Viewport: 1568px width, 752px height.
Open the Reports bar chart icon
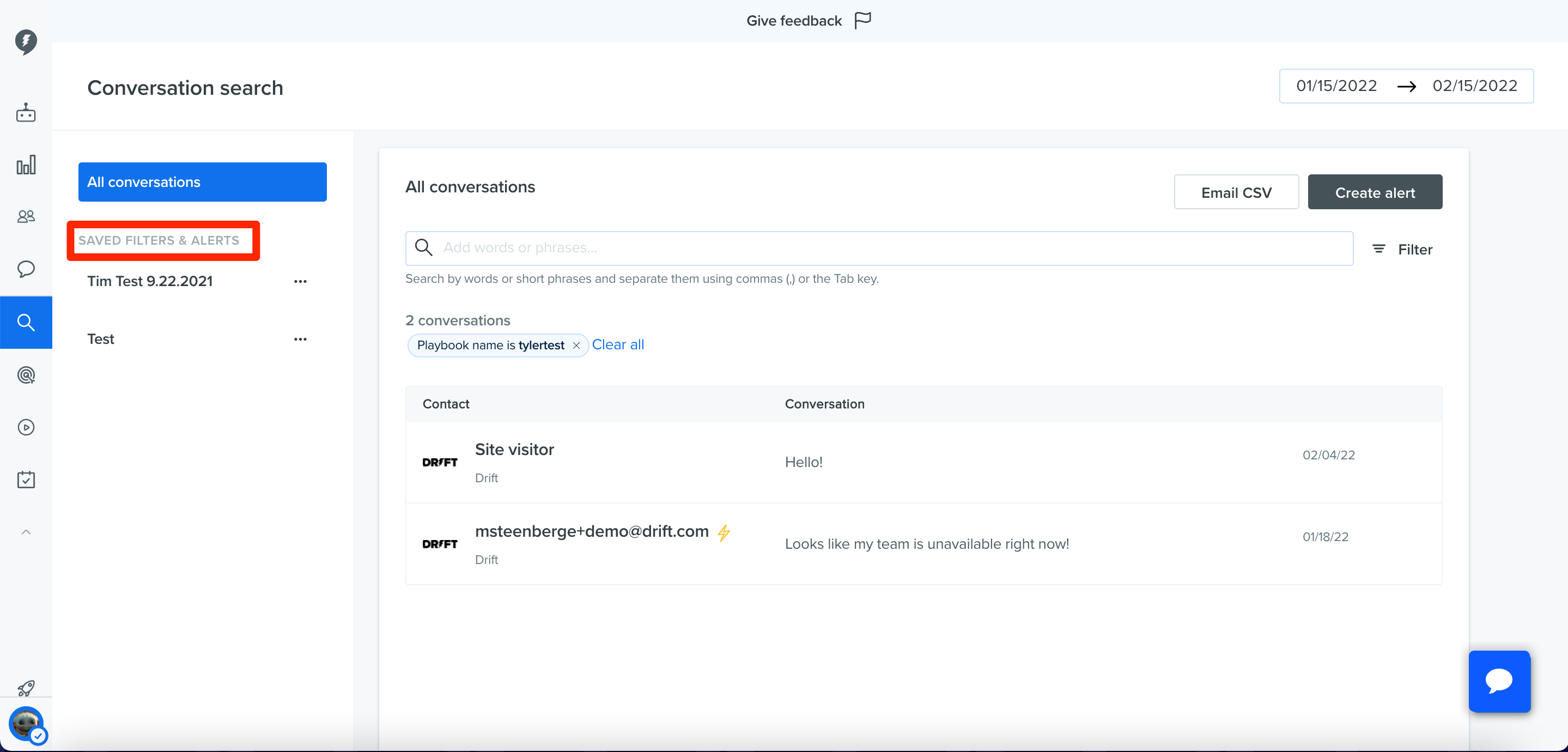tap(26, 165)
